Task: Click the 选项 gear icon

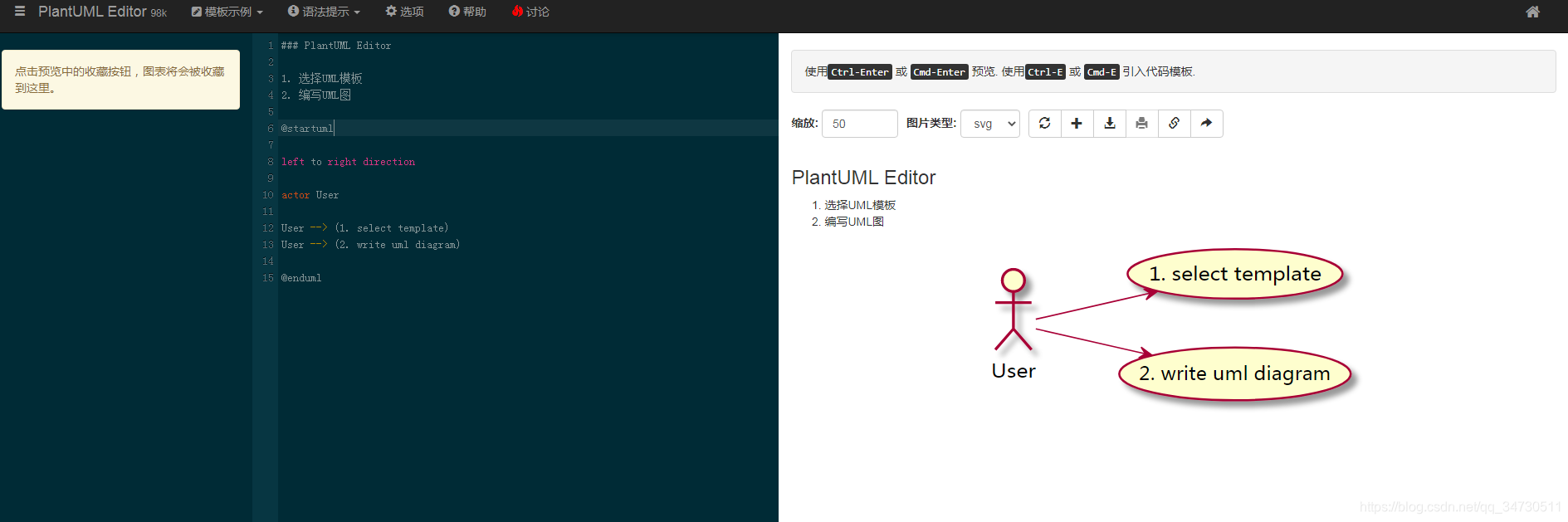Action: [x=391, y=11]
